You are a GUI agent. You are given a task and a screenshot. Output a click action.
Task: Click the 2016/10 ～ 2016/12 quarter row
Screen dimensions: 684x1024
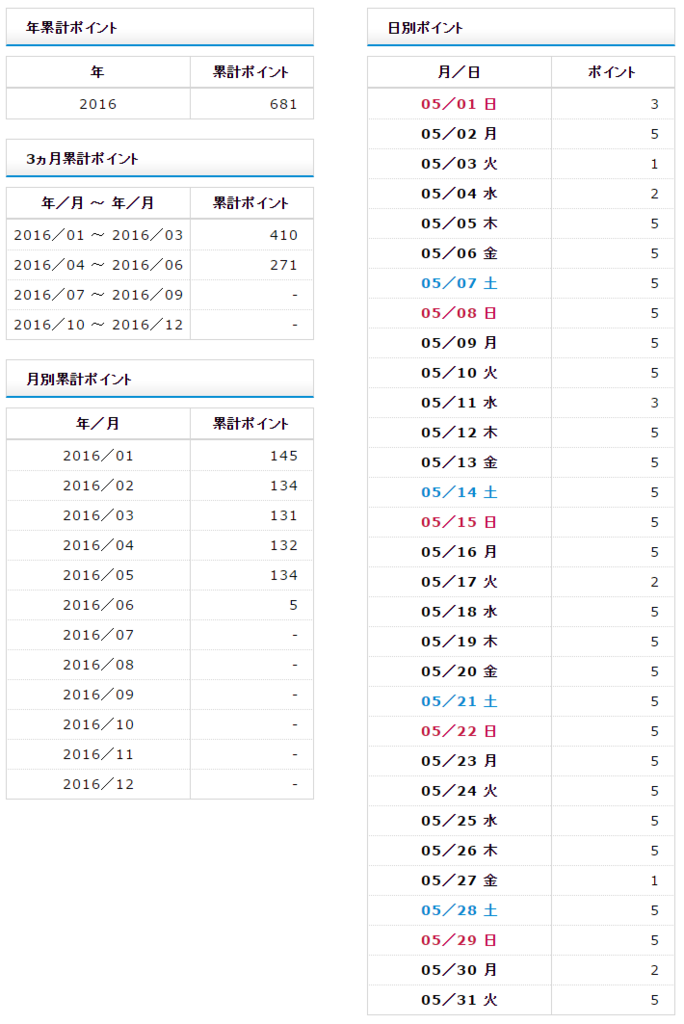(x=159, y=325)
